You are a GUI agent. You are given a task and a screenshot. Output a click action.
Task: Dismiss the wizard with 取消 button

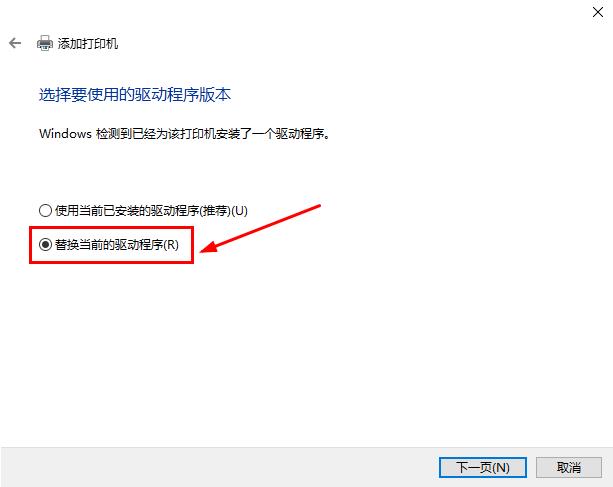tap(568, 467)
